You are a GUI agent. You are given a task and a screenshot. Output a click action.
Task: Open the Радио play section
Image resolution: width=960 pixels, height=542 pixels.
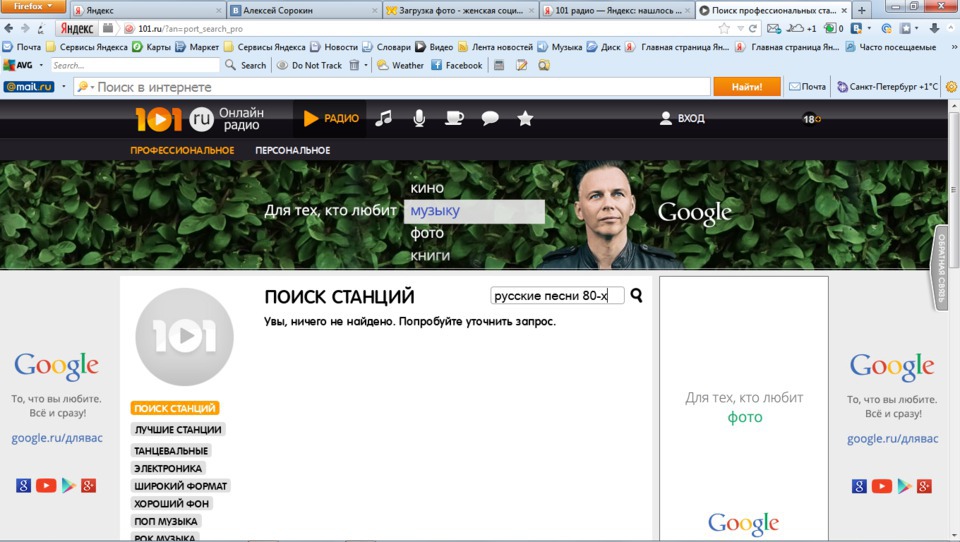tap(331, 118)
